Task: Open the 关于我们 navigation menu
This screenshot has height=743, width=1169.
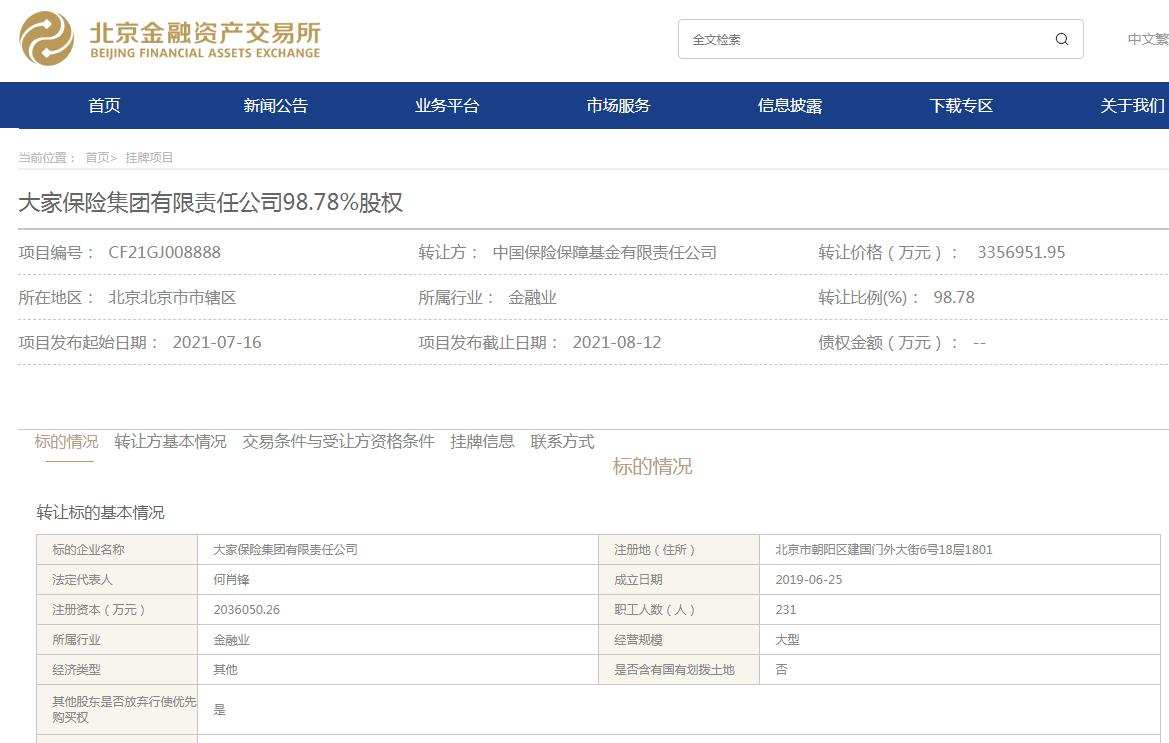Action: tap(1133, 106)
